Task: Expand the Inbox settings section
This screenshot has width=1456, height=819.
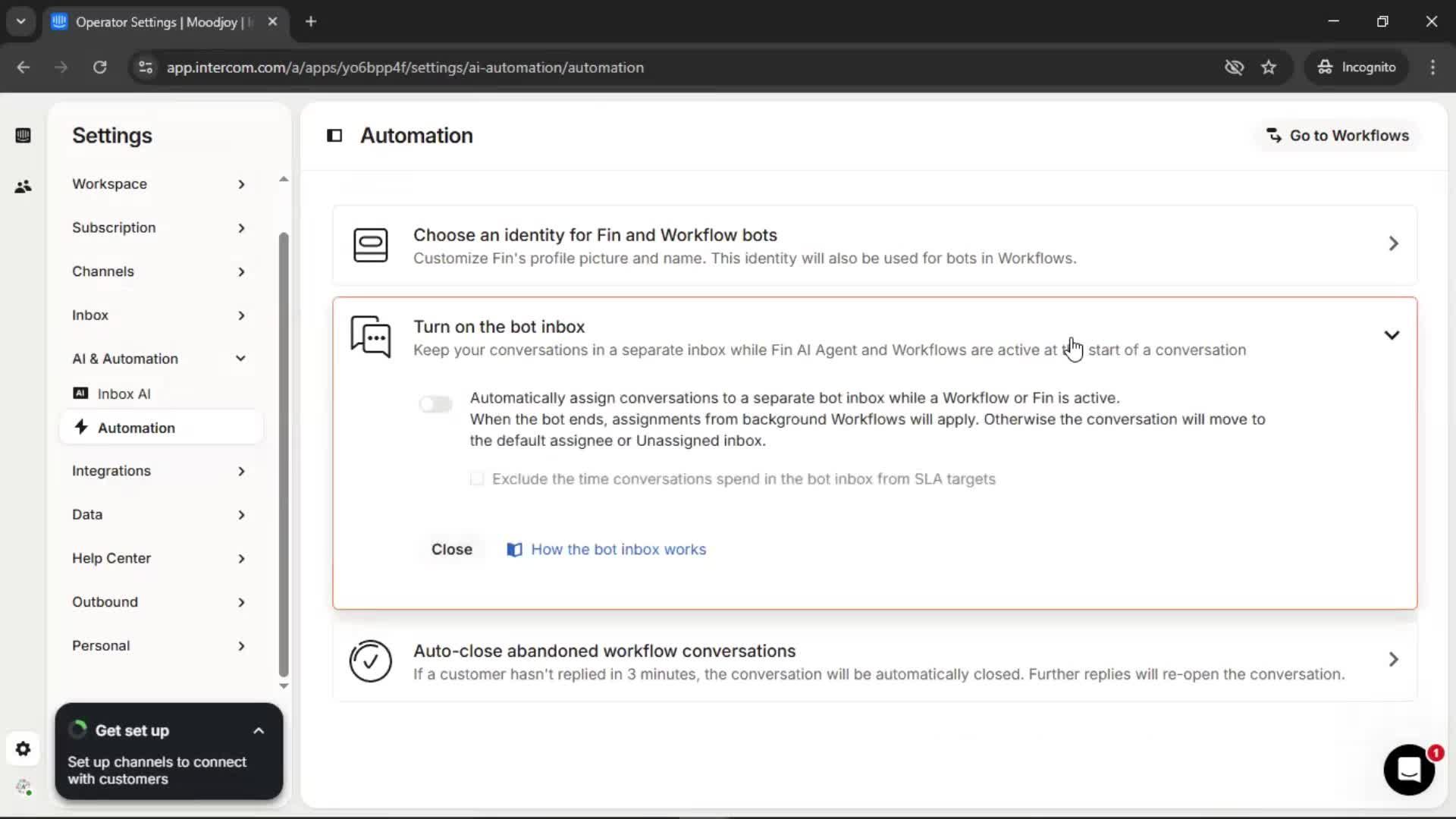Action: [159, 315]
